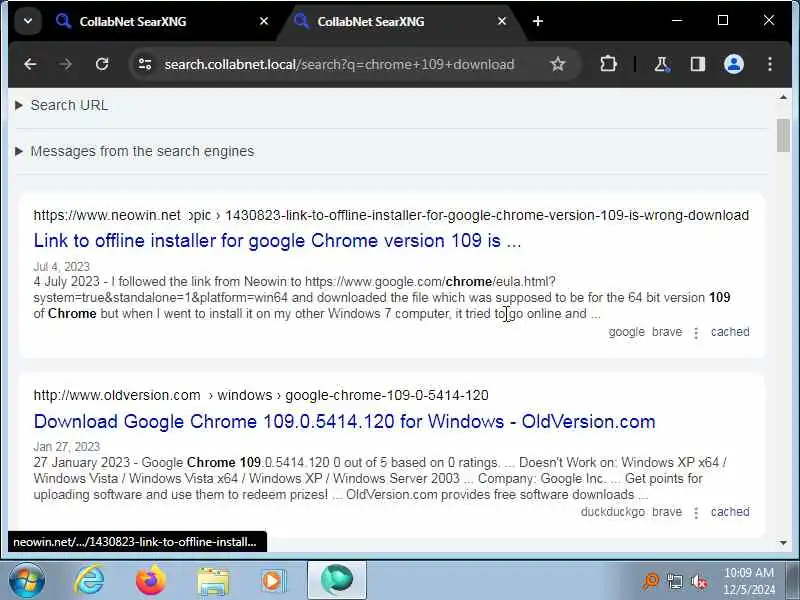Go back to the previous page
The width and height of the screenshot is (800, 600).
click(30, 64)
